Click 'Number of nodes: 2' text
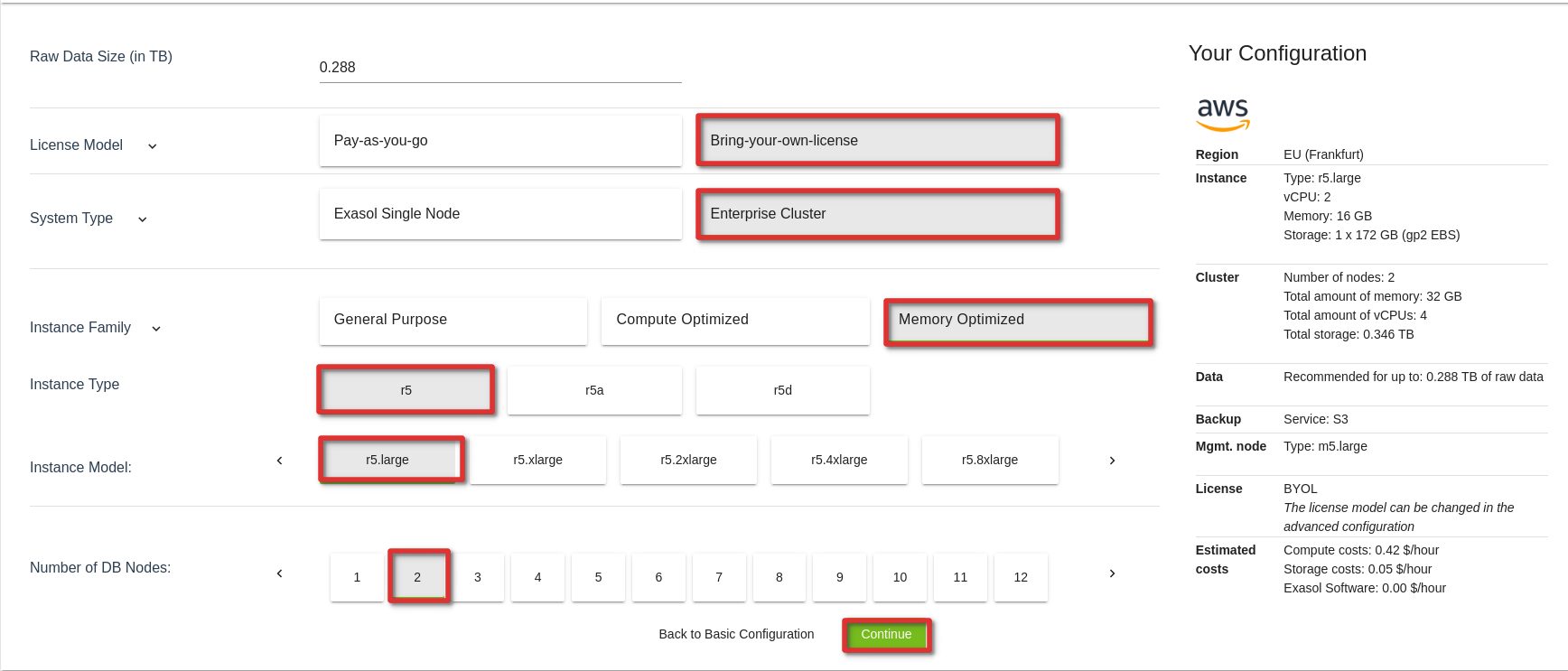 (1339, 277)
